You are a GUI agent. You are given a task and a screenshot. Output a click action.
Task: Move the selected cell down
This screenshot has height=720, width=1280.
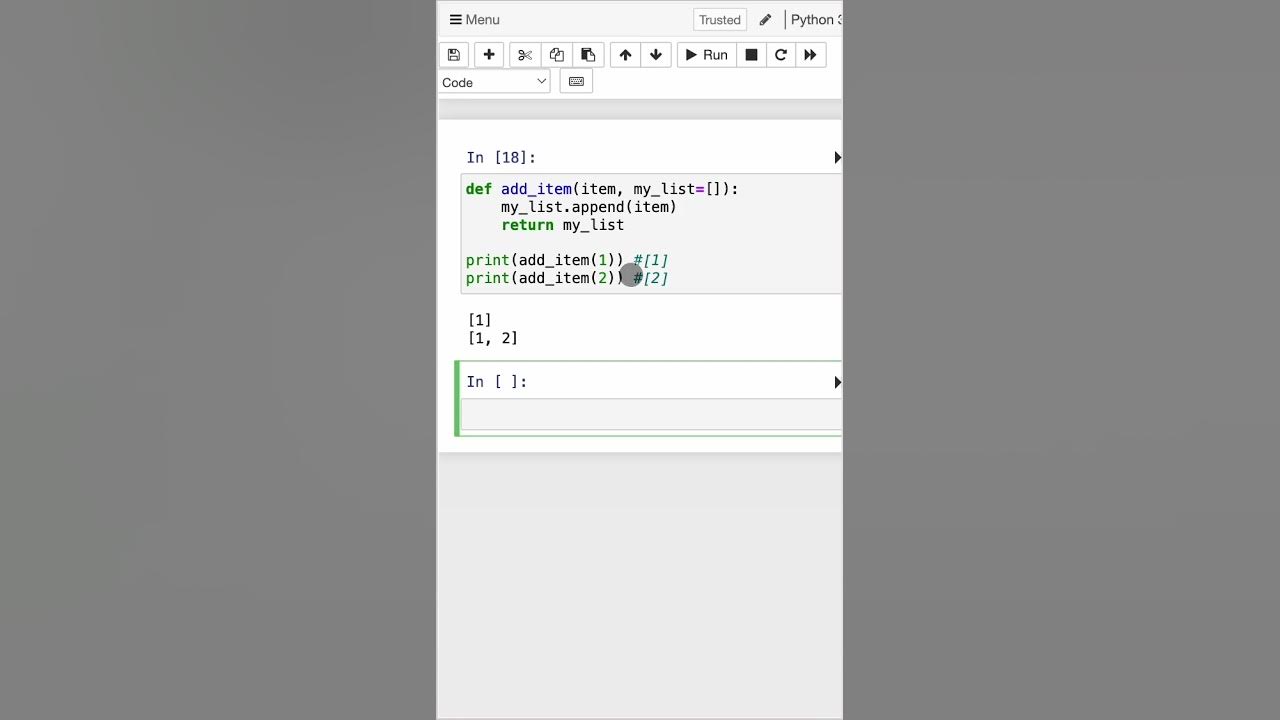(x=656, y=54)
